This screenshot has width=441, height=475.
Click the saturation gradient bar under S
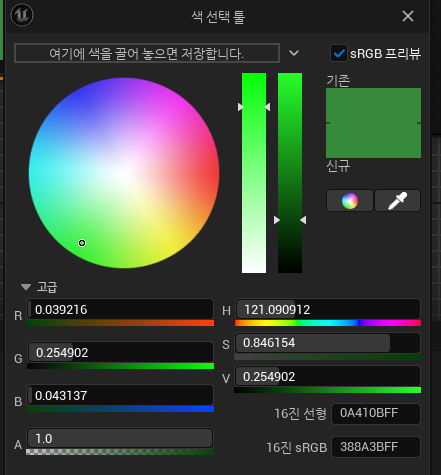(328, 357)
